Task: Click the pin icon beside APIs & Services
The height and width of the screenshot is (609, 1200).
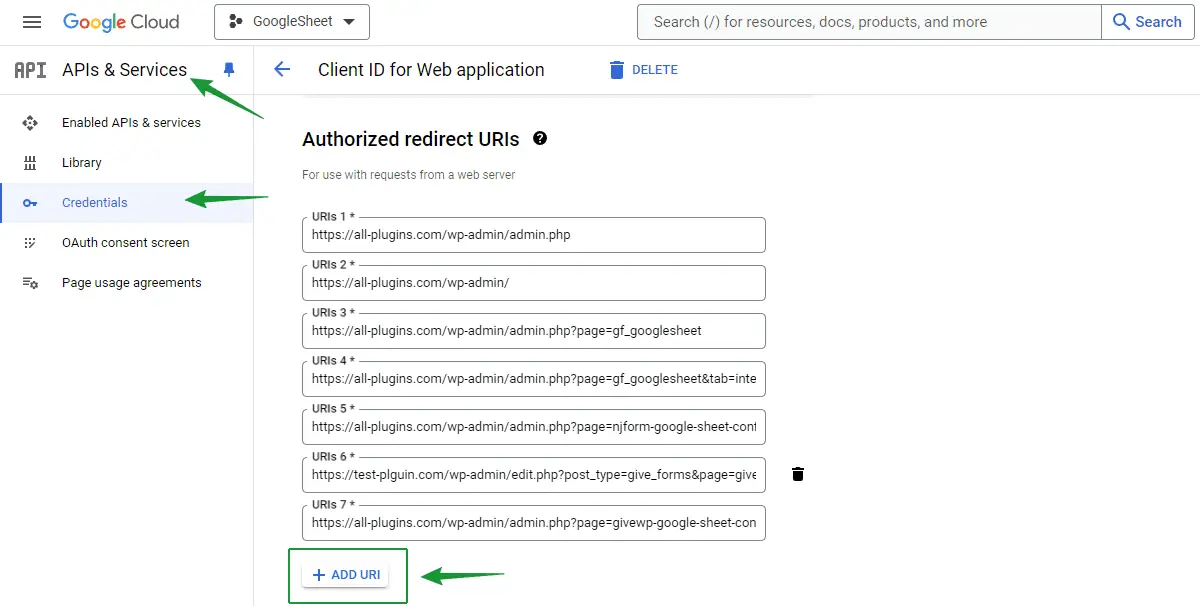Action: (229, 69)
